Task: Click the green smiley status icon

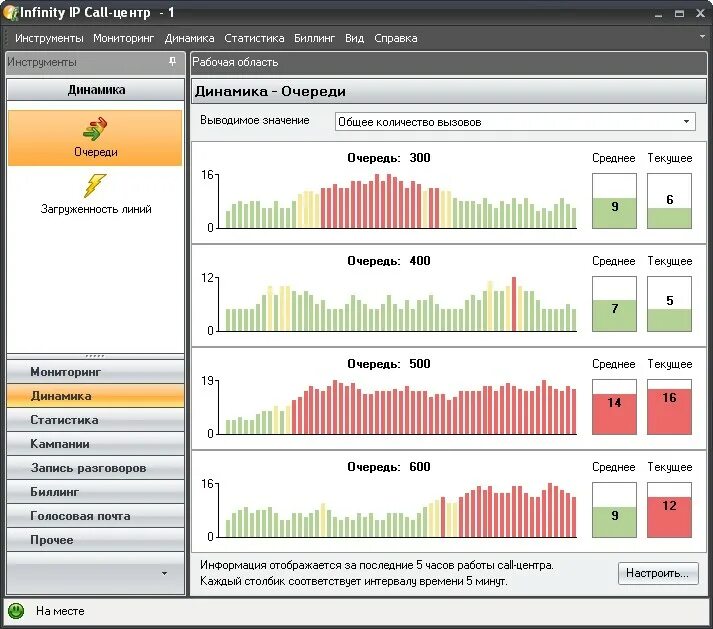Action: (16, 610)
